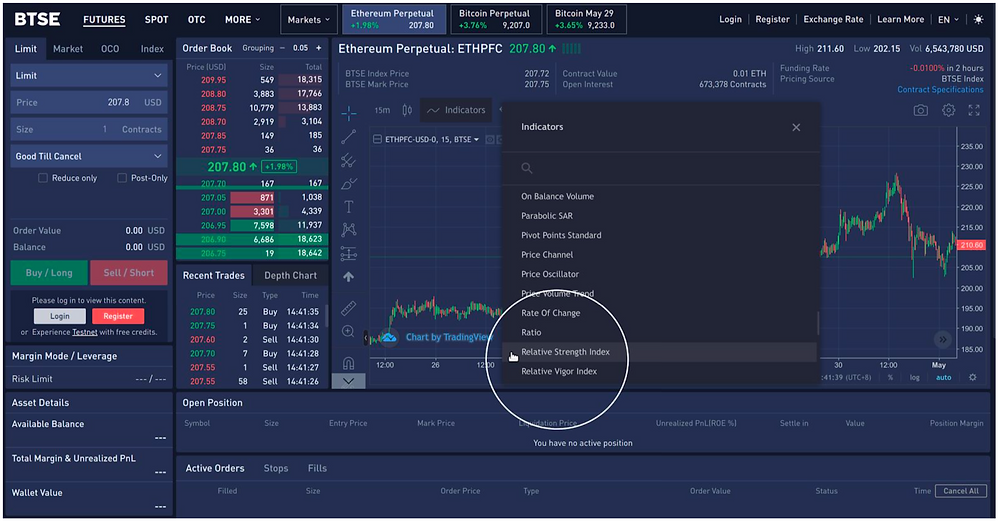Viewport: 1000px width, 521px height.
Task: Open the Markets dropdown
Action: coord(309,20)
